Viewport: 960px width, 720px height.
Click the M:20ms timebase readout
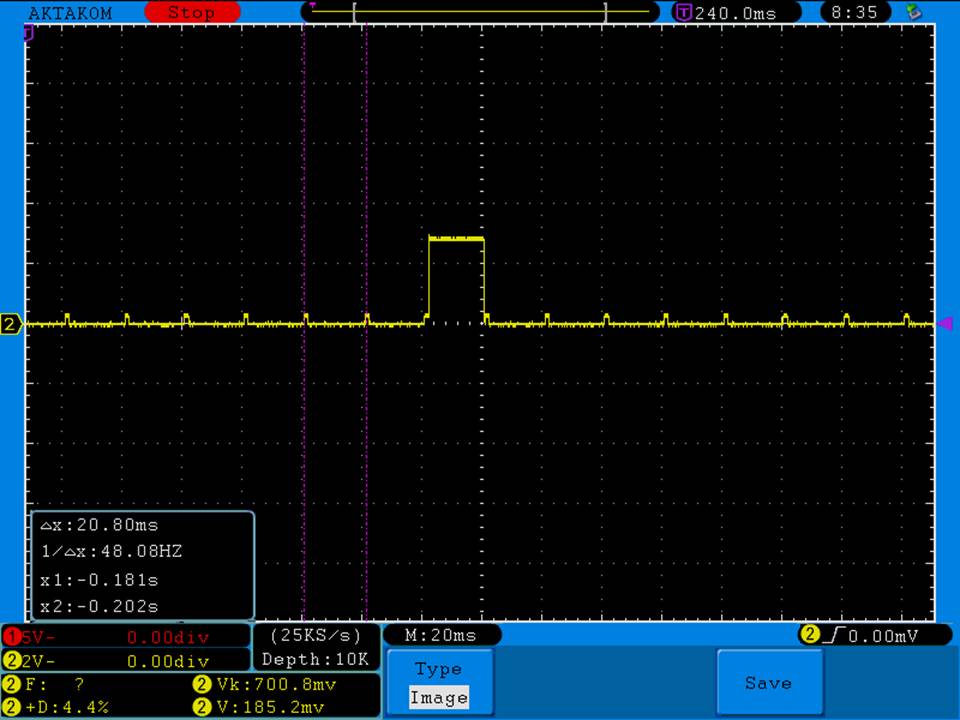pyautogui.click(x=441, y=635)
